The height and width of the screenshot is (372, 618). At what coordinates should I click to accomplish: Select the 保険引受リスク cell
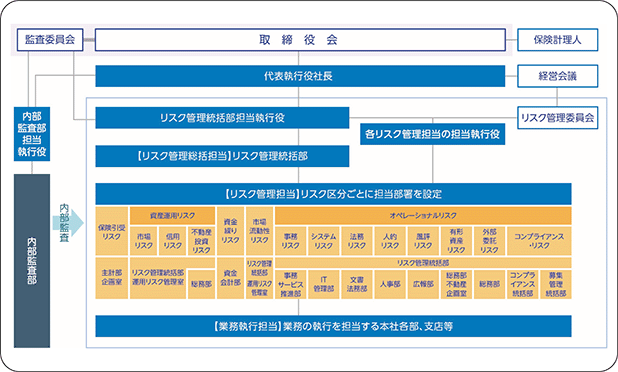coord(112,231)
